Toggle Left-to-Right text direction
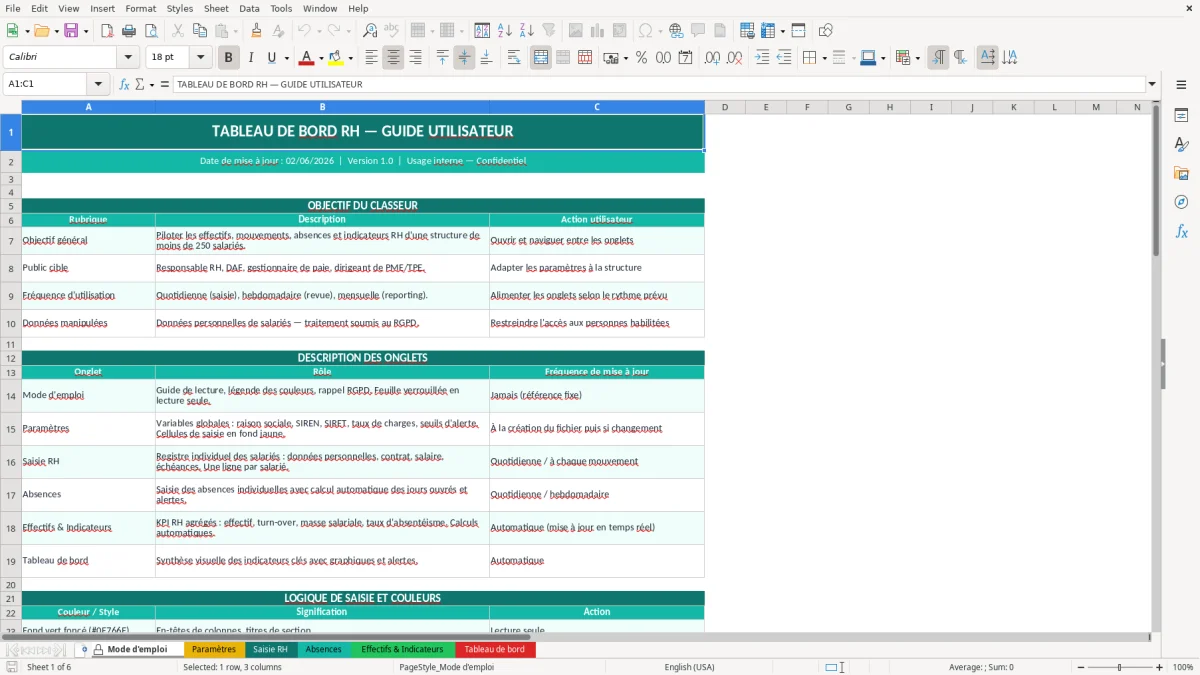The height and width of the screenshot is (675, 1200). (938, 58)
